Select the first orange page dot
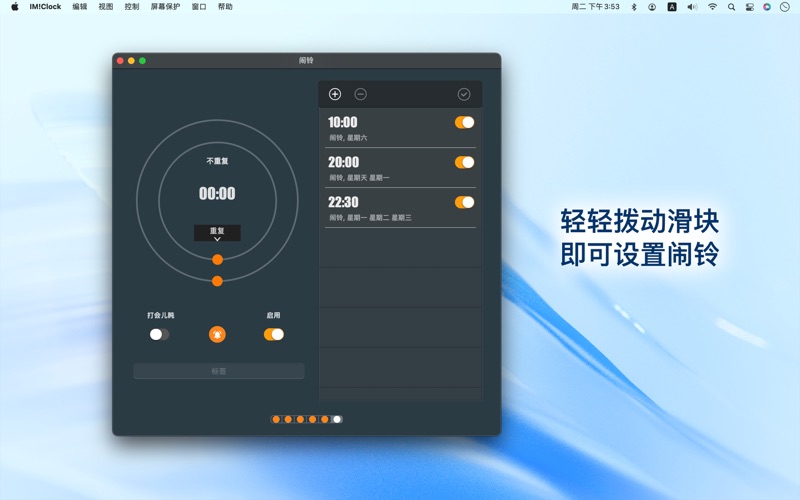 coord(276,419)
